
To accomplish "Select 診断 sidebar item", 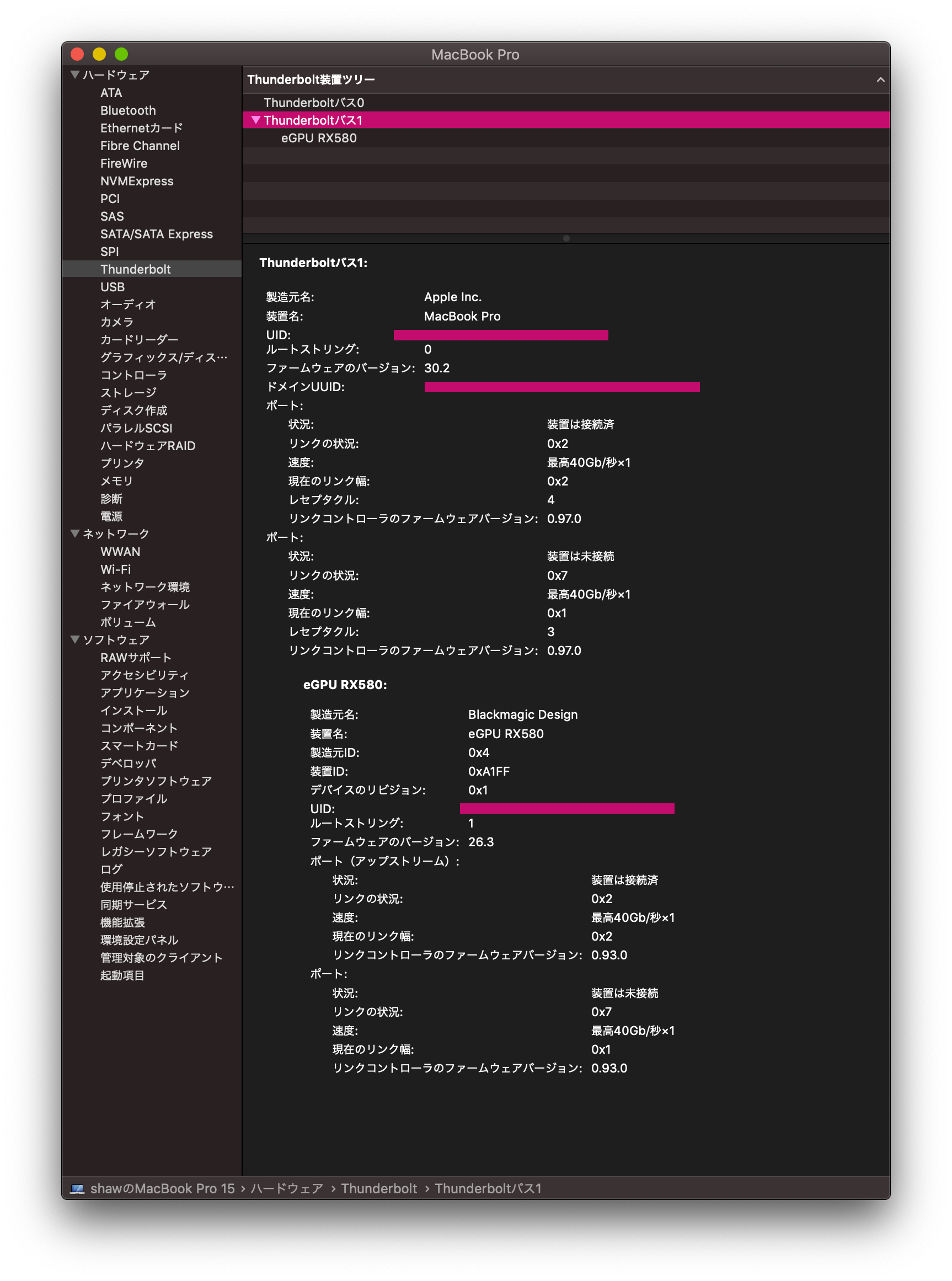I will pyautogui.click(x=111, y=499).
